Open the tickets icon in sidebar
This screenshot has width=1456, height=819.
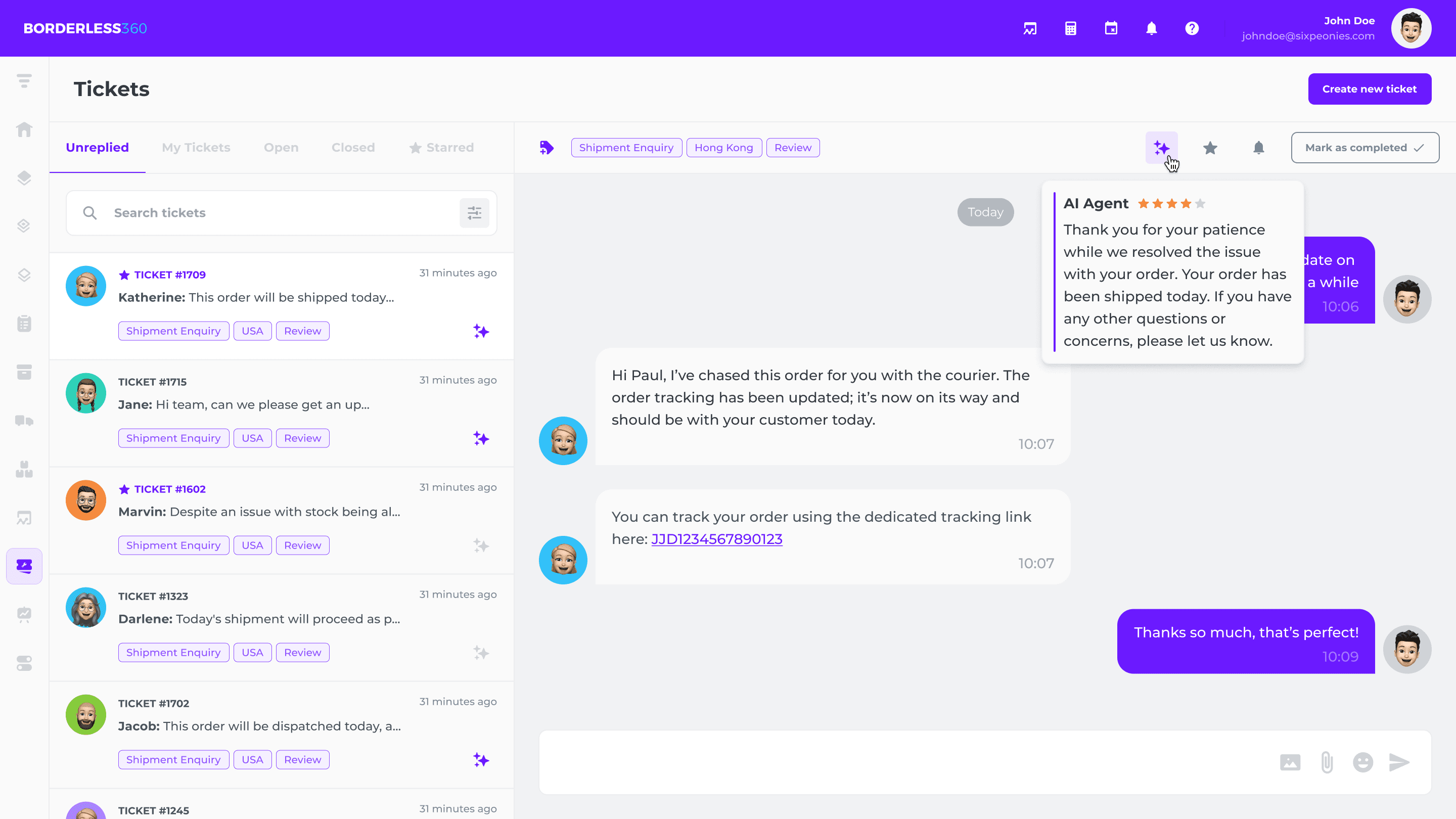(x=24, y=566)
